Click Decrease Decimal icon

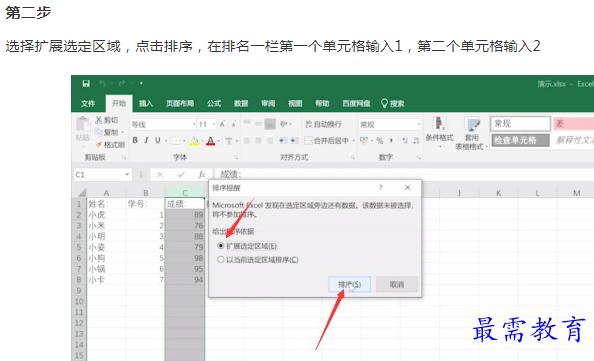pyautogui.click(x=416, y=141)
